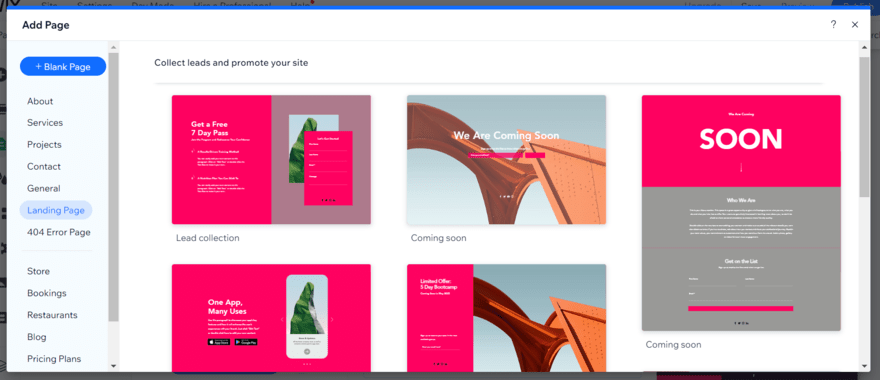Click the sidebar scroll down arrow
Image resolution: width=880 pixels, height=380 pixels.
click(x=113, y=366)
